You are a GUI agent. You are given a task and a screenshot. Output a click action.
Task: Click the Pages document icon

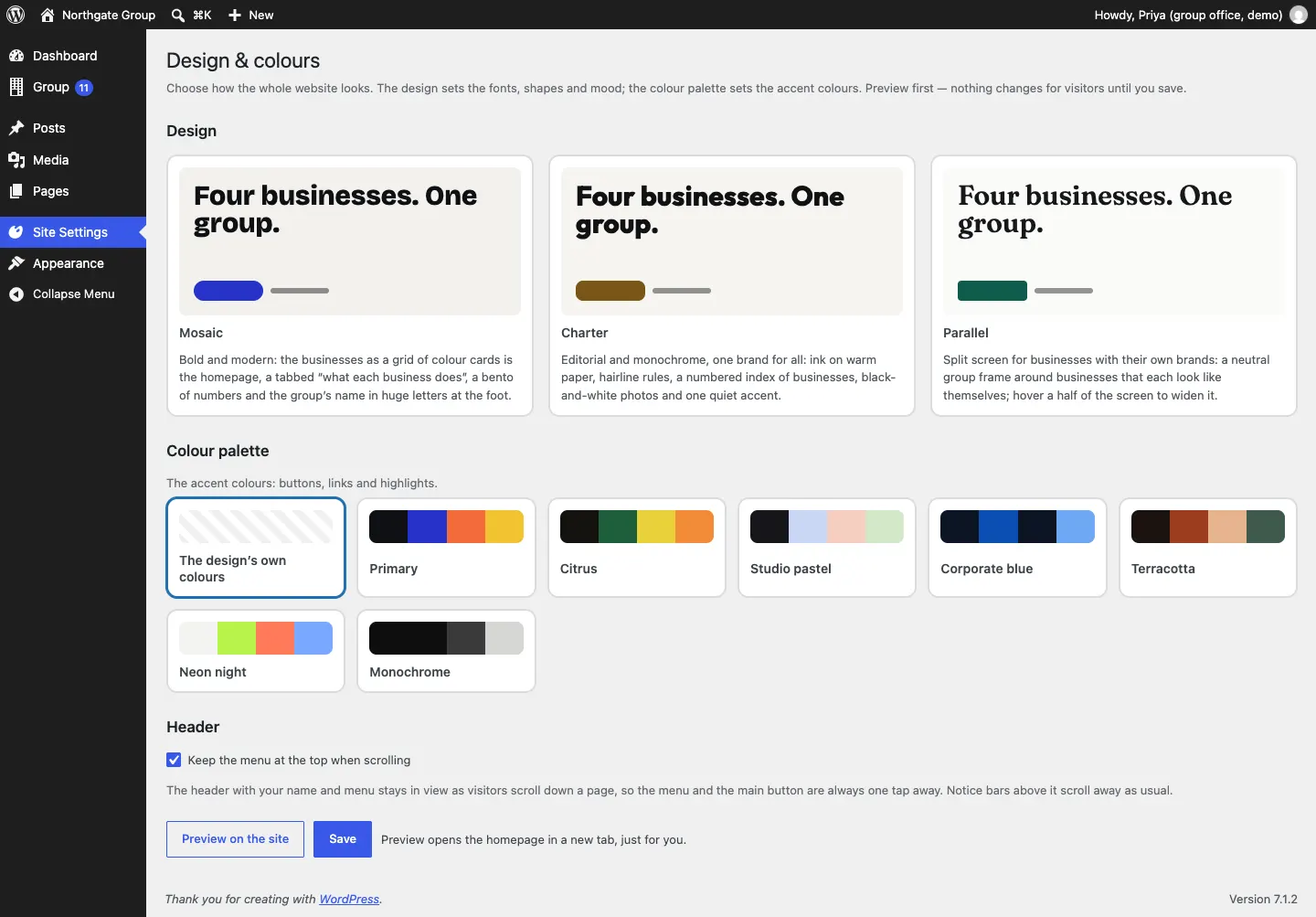coord(16,191)
